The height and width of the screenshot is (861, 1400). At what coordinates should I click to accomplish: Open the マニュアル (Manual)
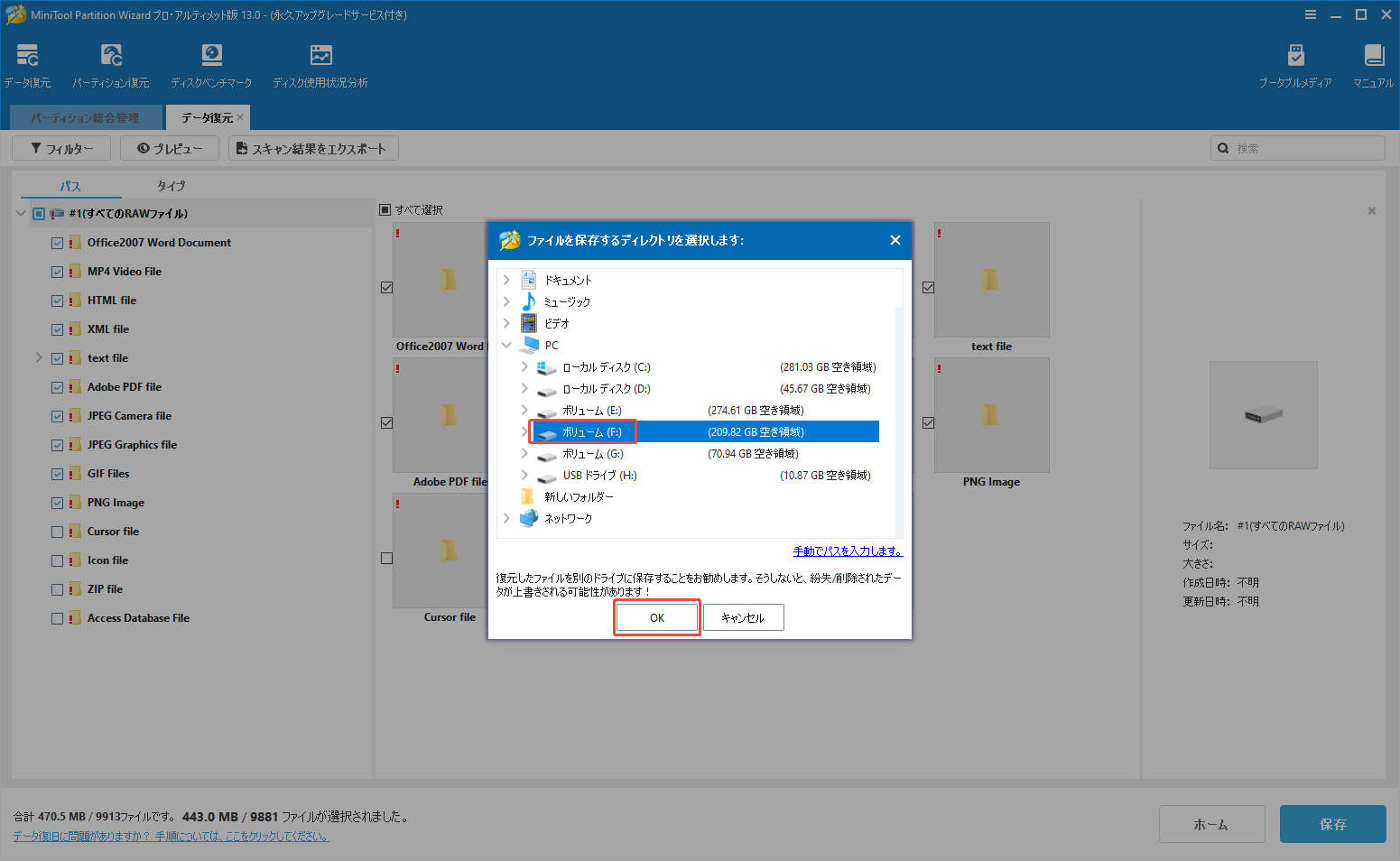coord(1372,63)
